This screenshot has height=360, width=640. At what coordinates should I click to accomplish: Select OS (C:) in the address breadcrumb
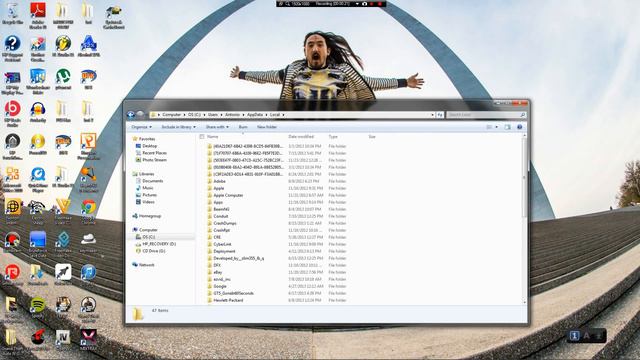[194, 115]
